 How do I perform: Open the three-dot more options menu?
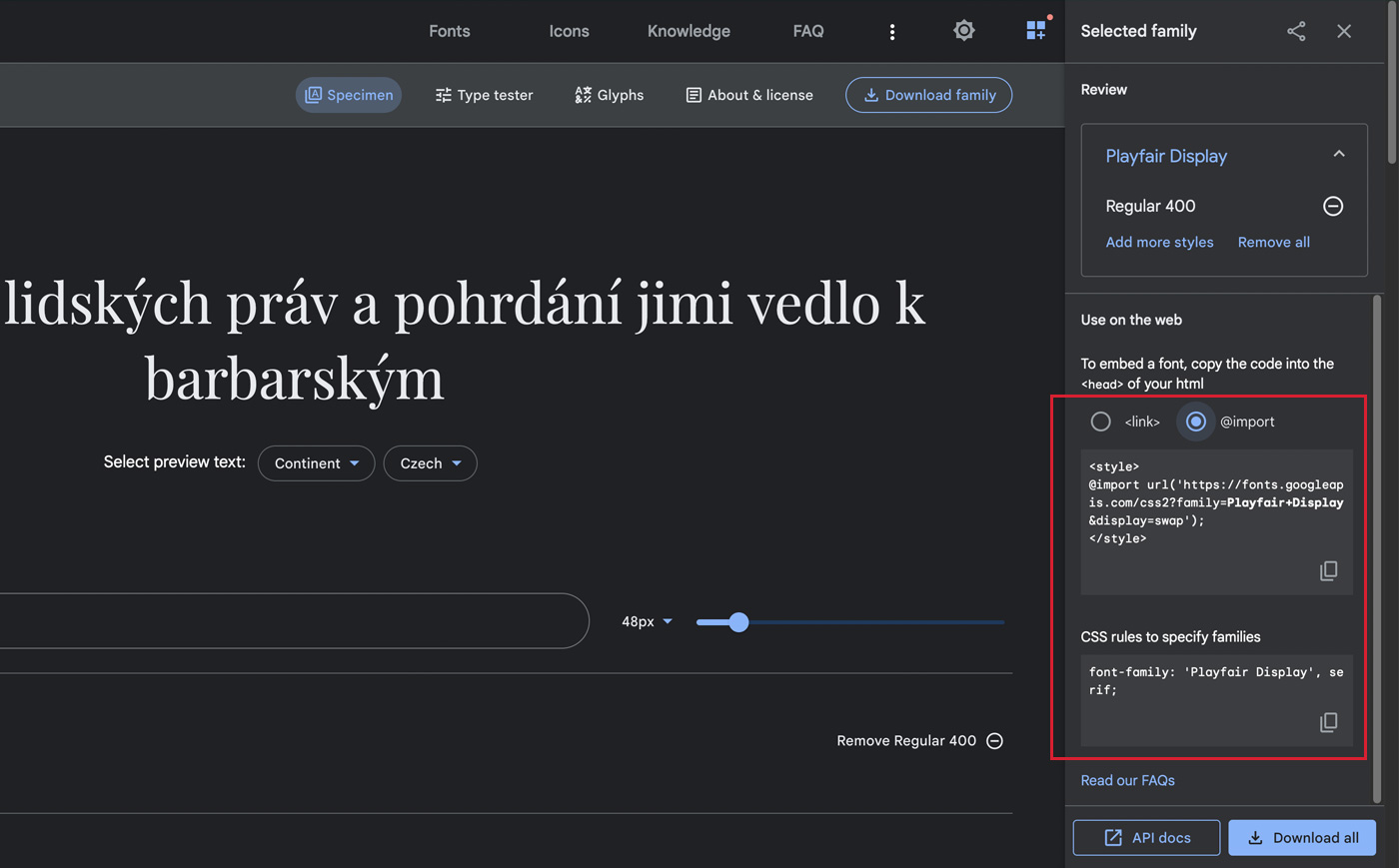[892, 32]
